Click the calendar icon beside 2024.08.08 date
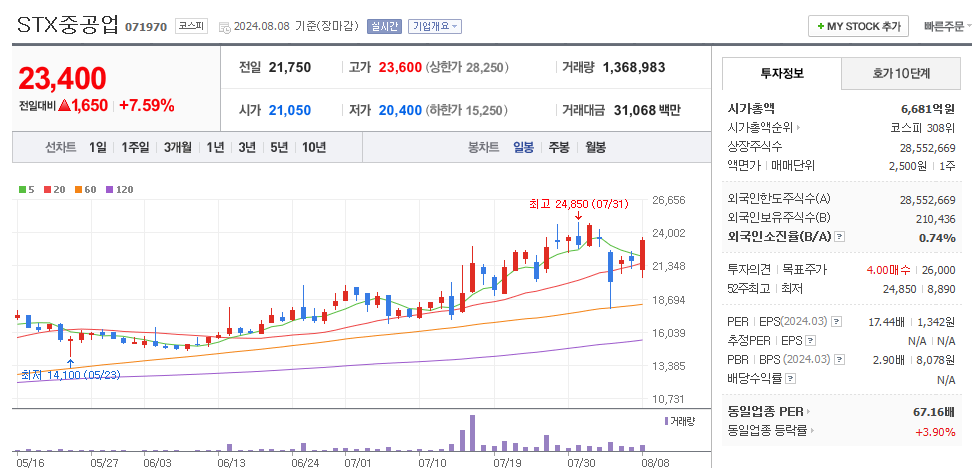The height and width of the screenshot is (468, 976). (x=224, y=27)
